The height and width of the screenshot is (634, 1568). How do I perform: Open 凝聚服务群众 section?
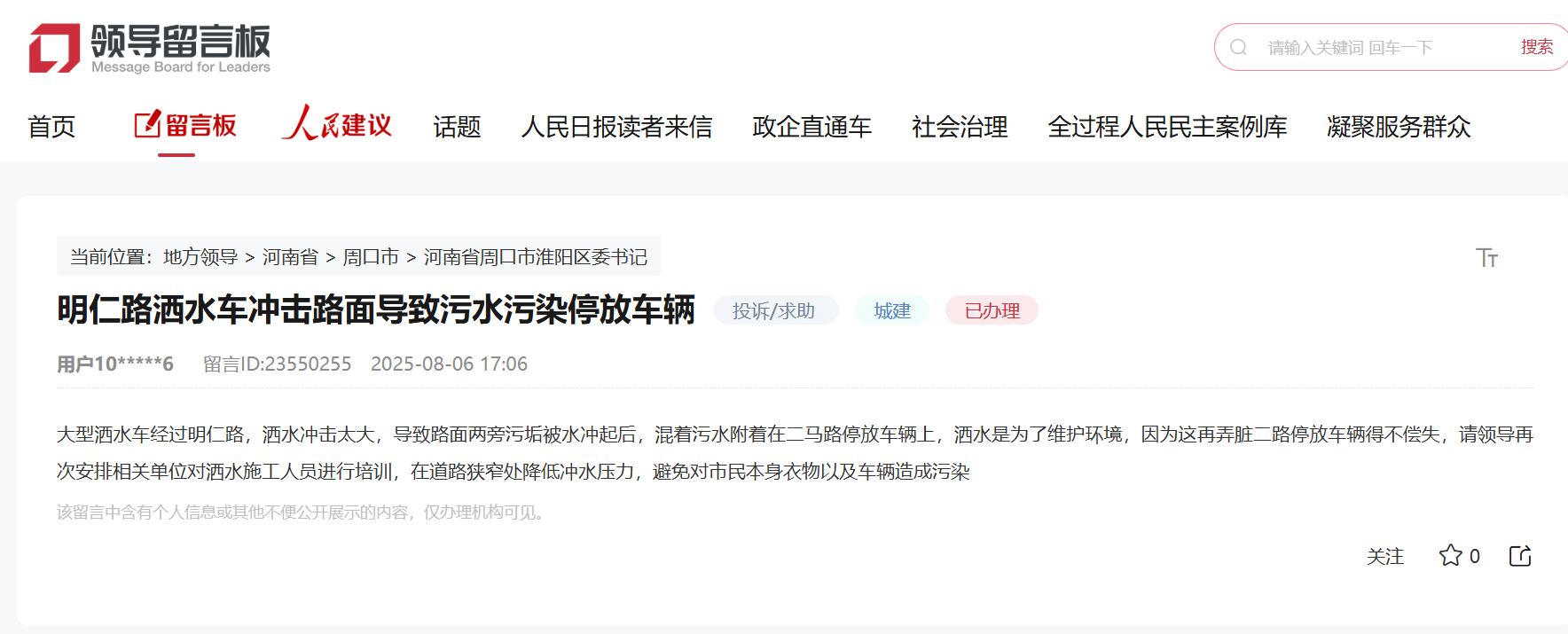[x=1399, y=127]
